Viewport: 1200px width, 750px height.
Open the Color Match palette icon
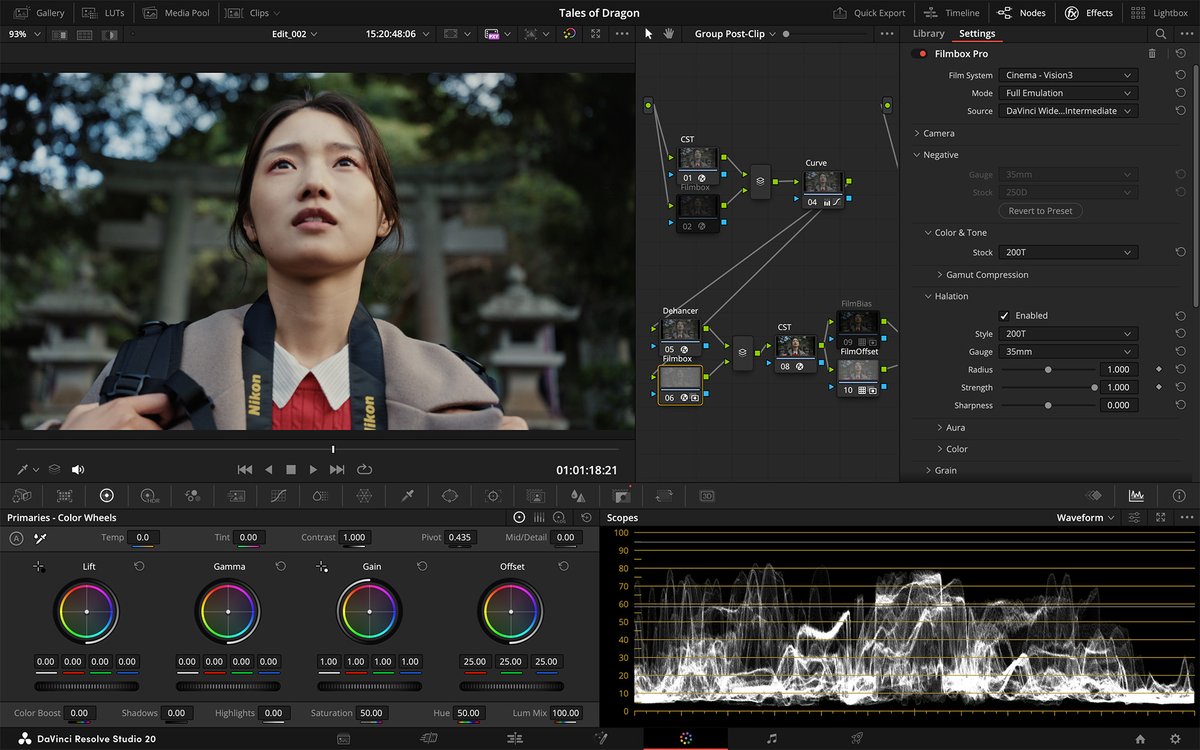click(64, 495)
